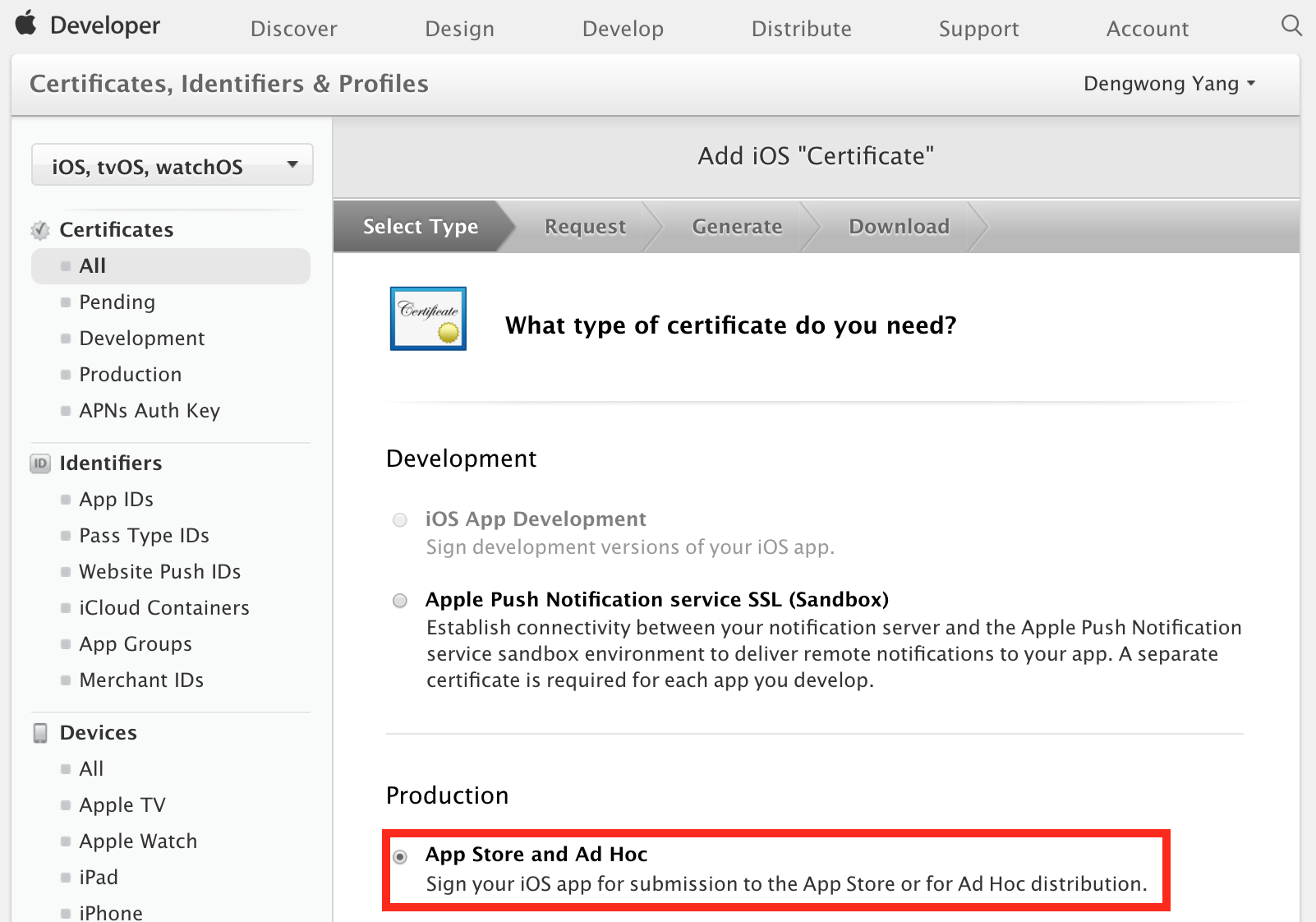
Task: Open the iOS, tvOS, watchOS platform dropdown
Action: tap(173, 165)
